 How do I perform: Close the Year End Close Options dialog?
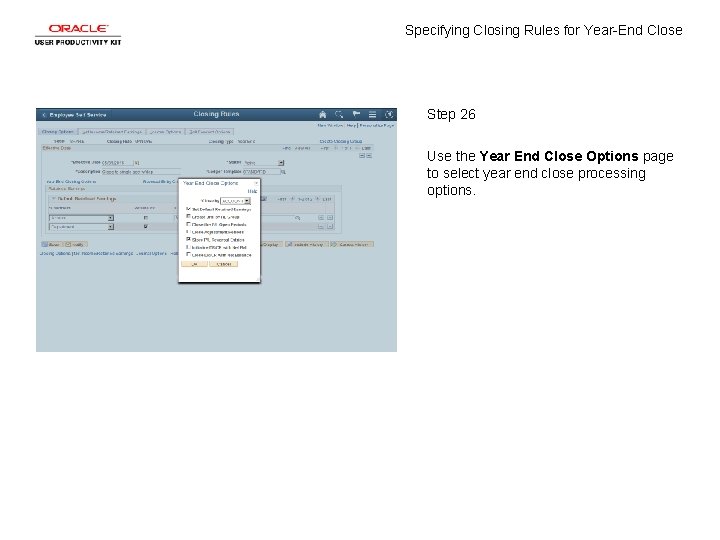256,183
